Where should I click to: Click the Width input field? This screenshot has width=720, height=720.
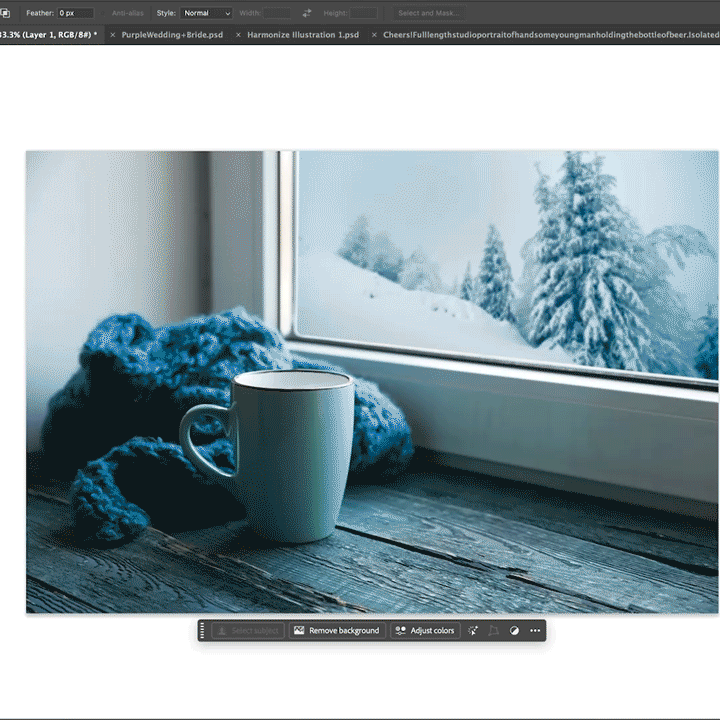click(x=277, y=13)
